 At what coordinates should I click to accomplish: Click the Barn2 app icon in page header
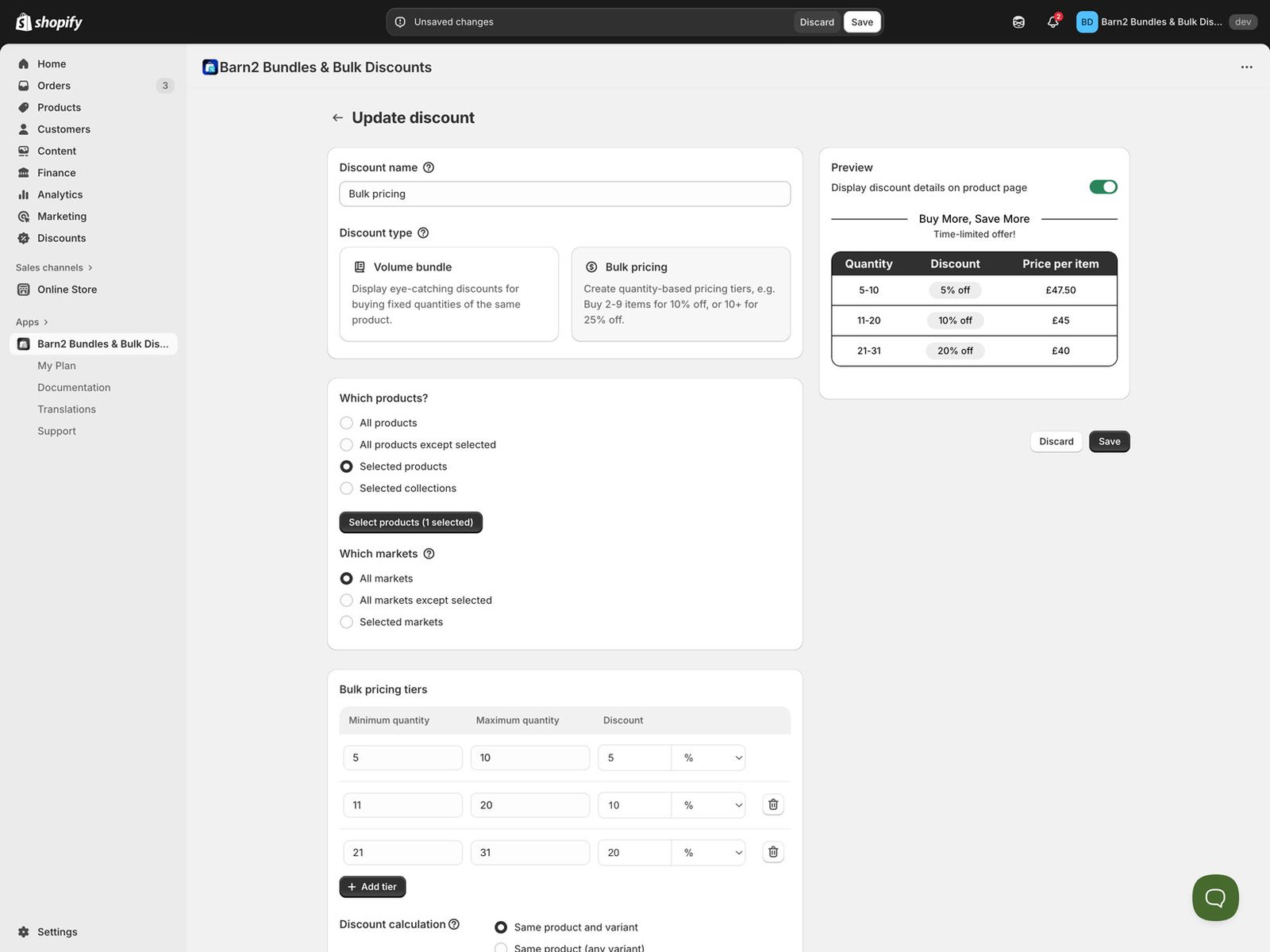point(210,67)
